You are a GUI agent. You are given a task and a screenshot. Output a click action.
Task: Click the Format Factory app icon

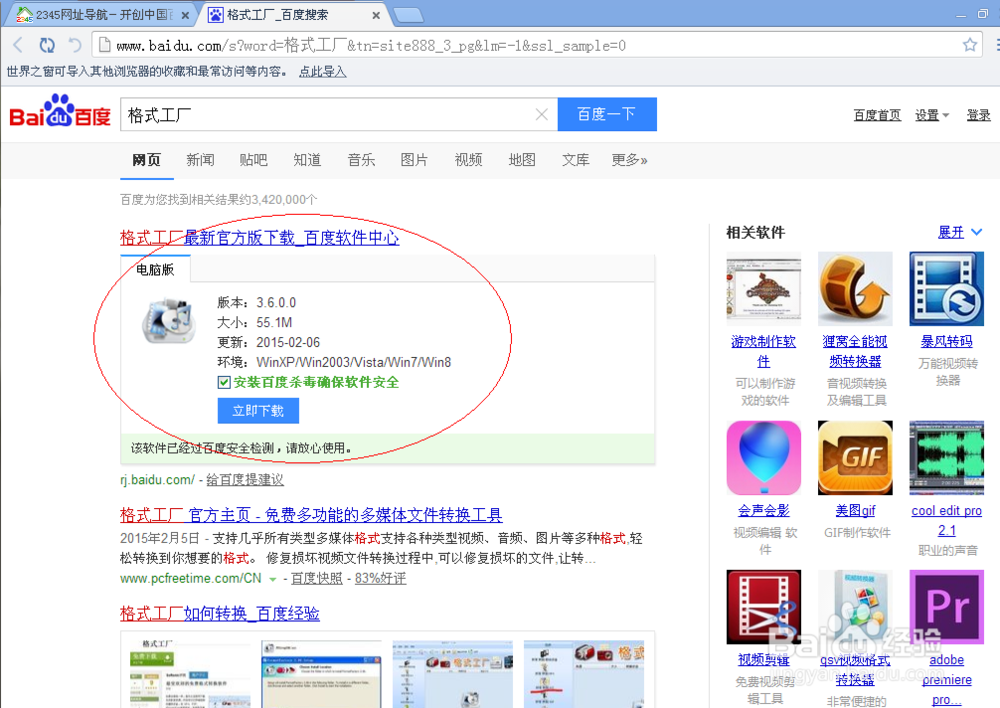coord(168,320)
